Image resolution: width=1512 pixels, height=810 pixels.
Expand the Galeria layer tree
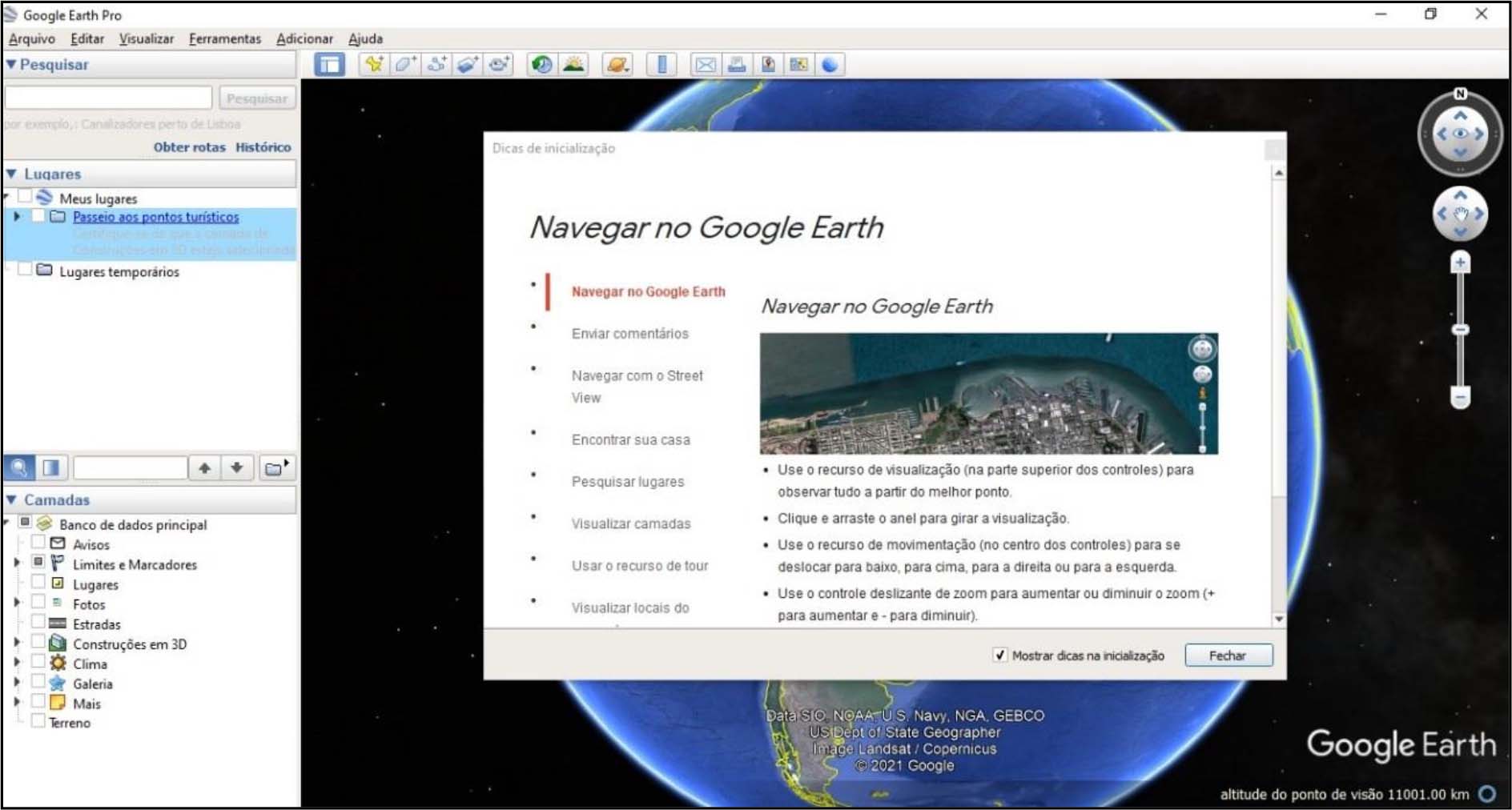[16, 682]
